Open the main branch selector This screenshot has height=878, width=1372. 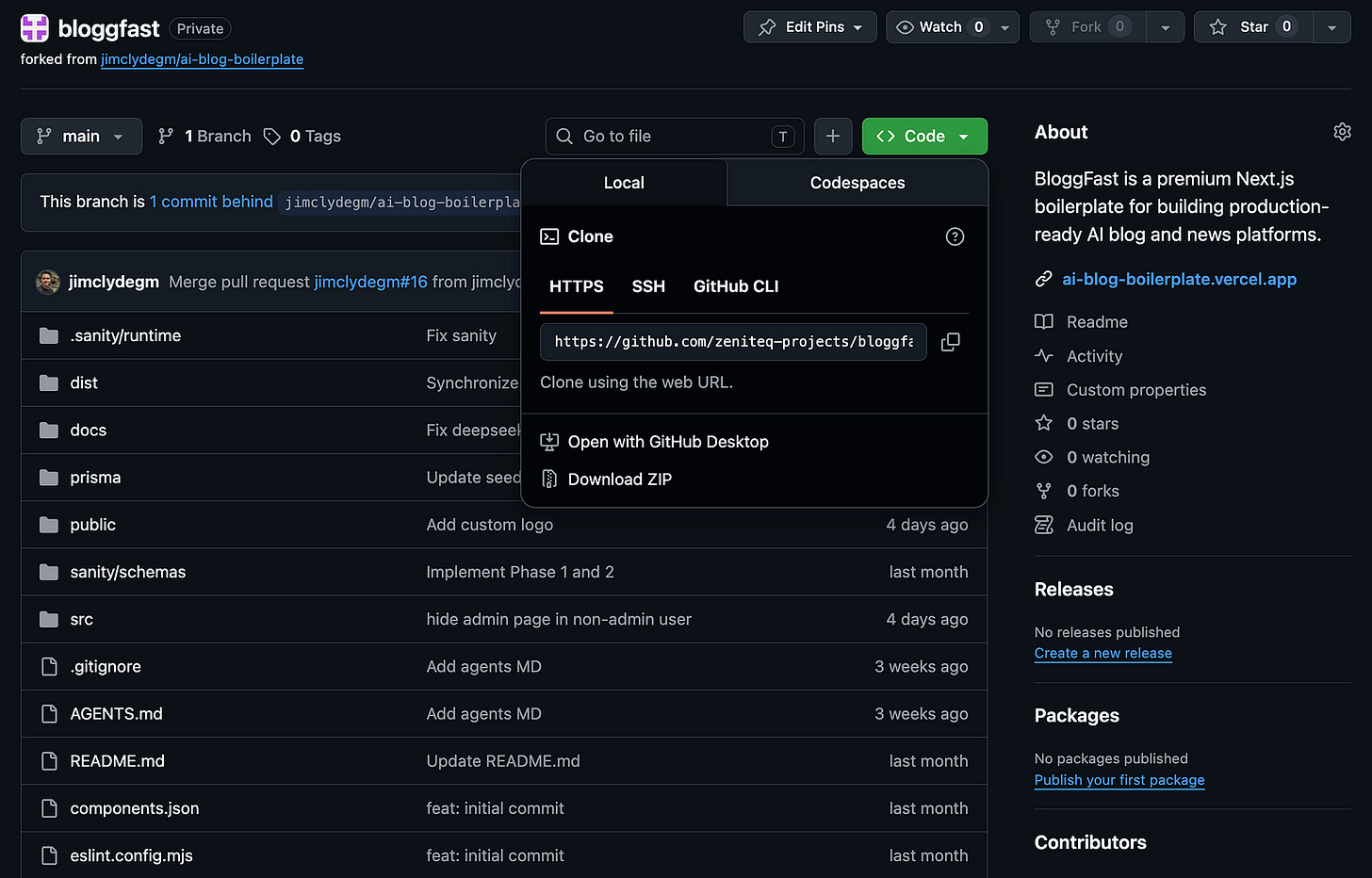(x=81, y=136)
